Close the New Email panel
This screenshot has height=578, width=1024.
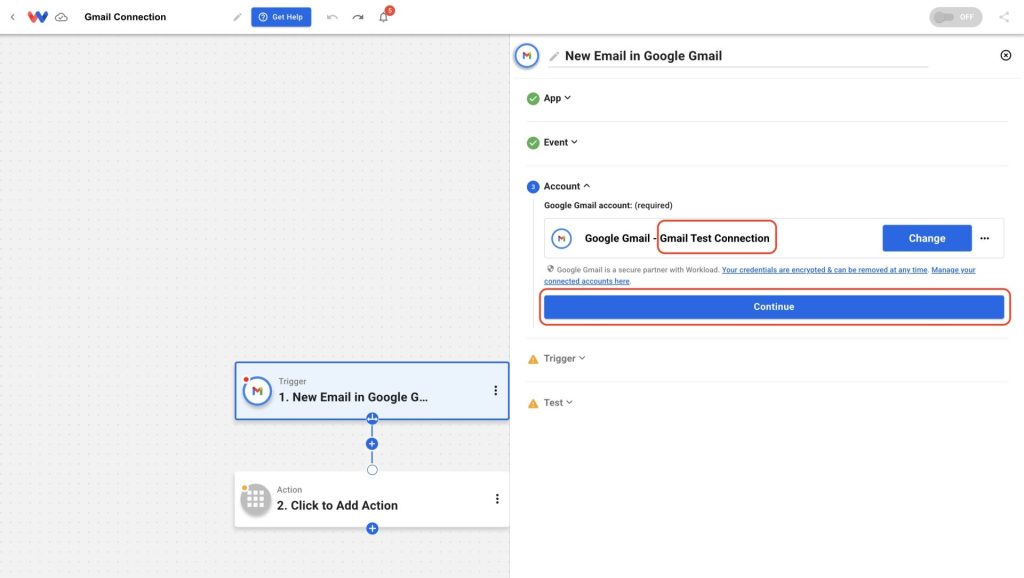point(1006,56)
